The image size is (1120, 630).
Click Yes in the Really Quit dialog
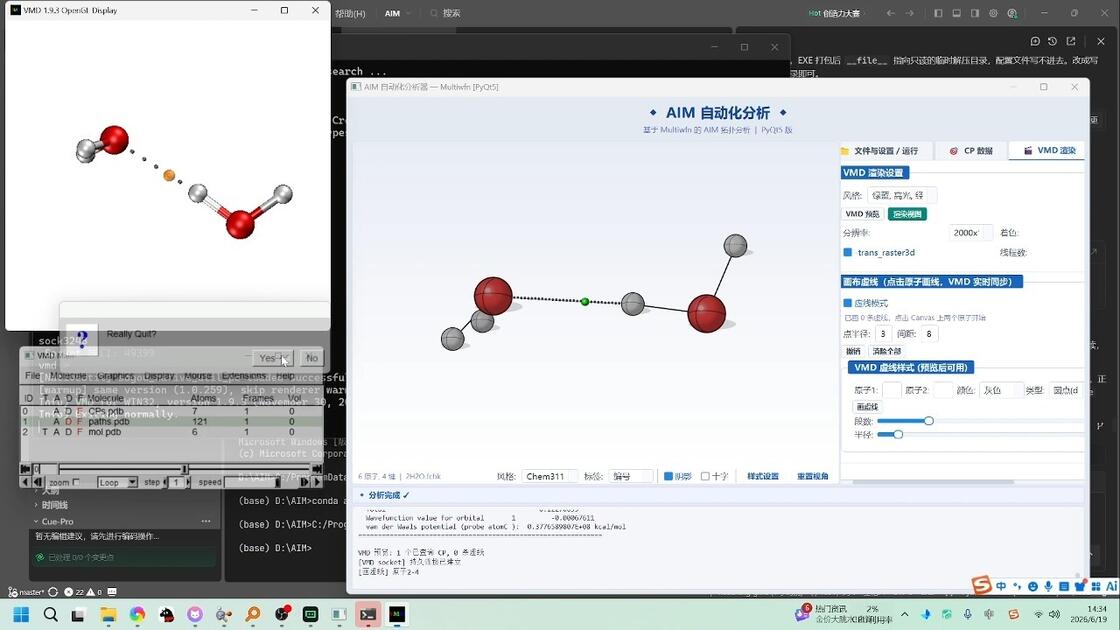click(x=272, y=358)
